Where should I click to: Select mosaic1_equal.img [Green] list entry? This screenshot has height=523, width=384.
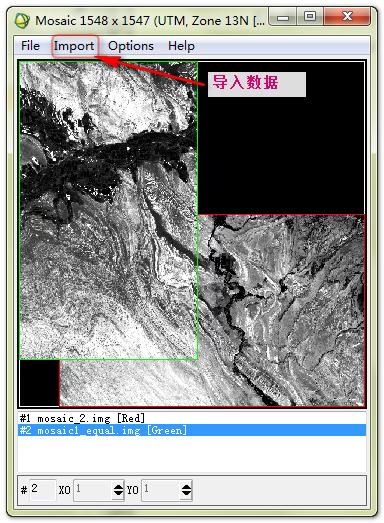pos(192,430)
